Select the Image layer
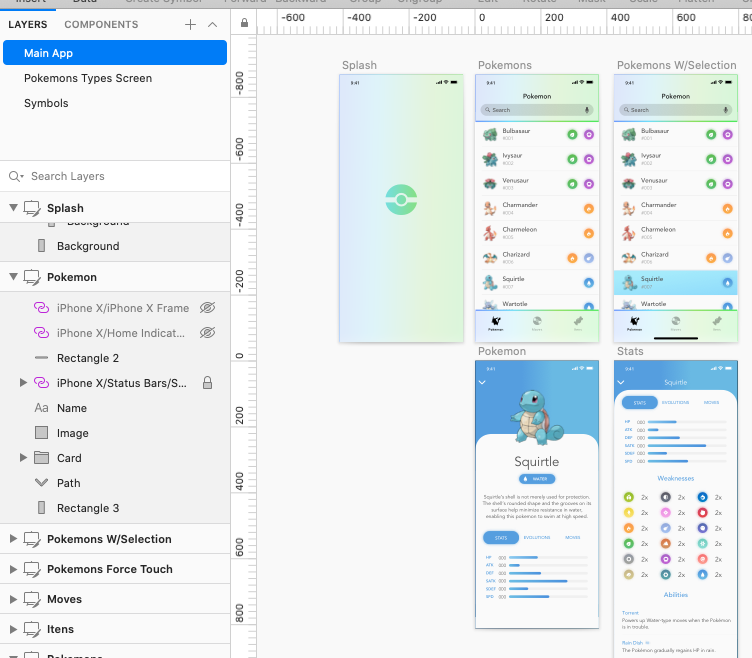This screenshot has height=658, width=752. click(x=73, y=433)
